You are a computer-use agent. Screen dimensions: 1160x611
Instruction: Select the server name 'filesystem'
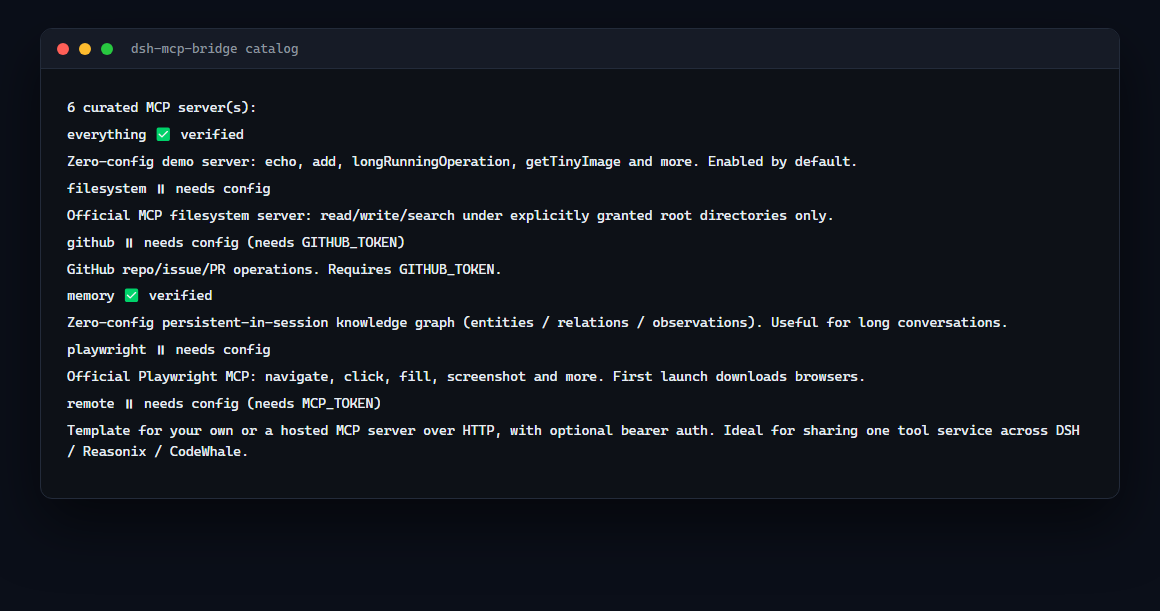107,189
